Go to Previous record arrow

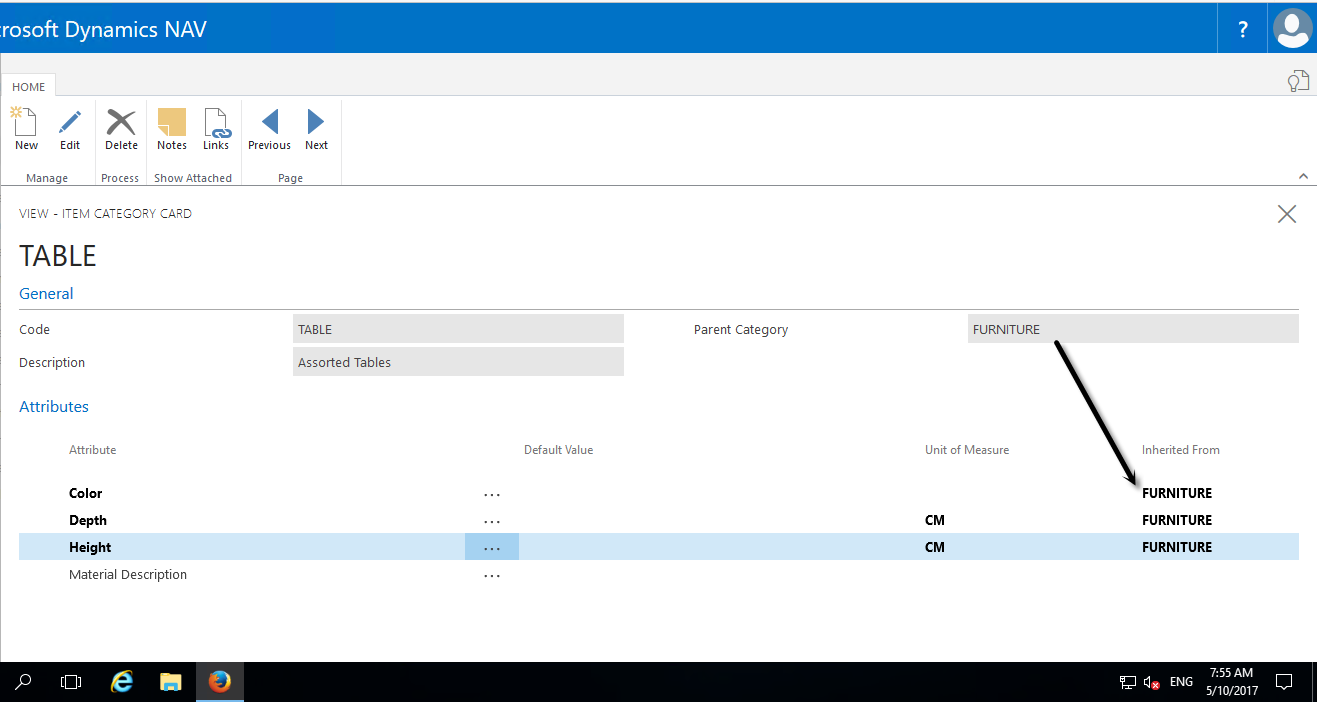[x=269, y=123]
